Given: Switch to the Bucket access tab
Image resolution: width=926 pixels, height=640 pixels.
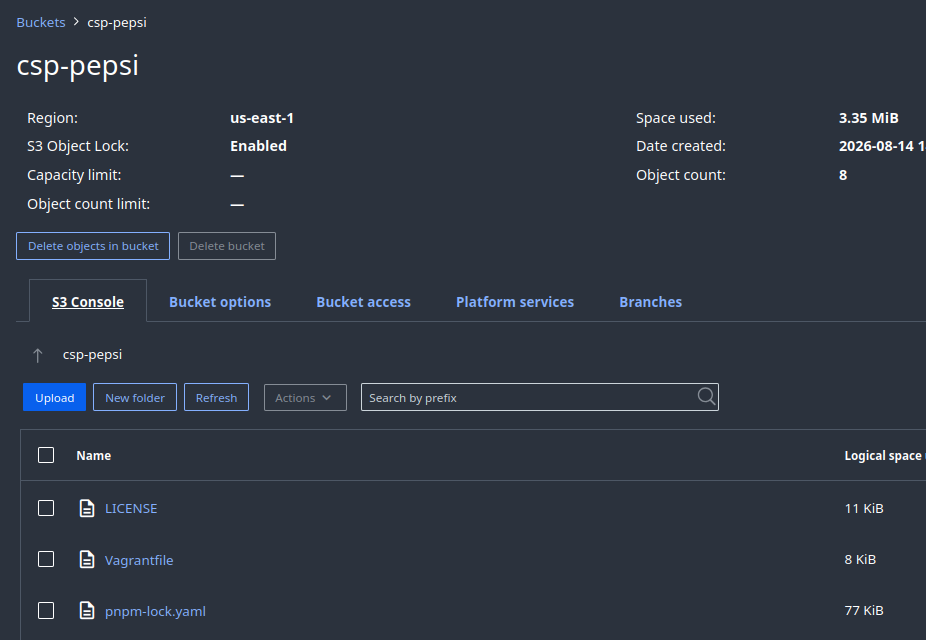Looking at the screenshot, I should (363, 302).
